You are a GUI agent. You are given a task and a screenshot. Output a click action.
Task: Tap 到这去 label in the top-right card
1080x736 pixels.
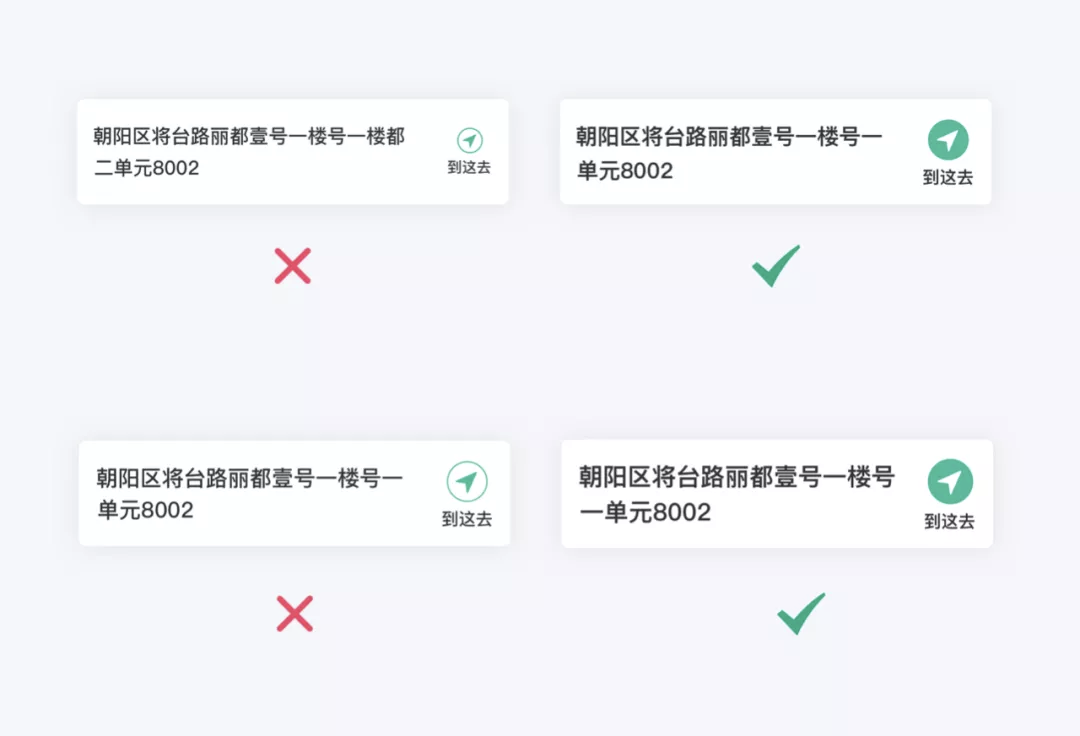tap(948, 178)
